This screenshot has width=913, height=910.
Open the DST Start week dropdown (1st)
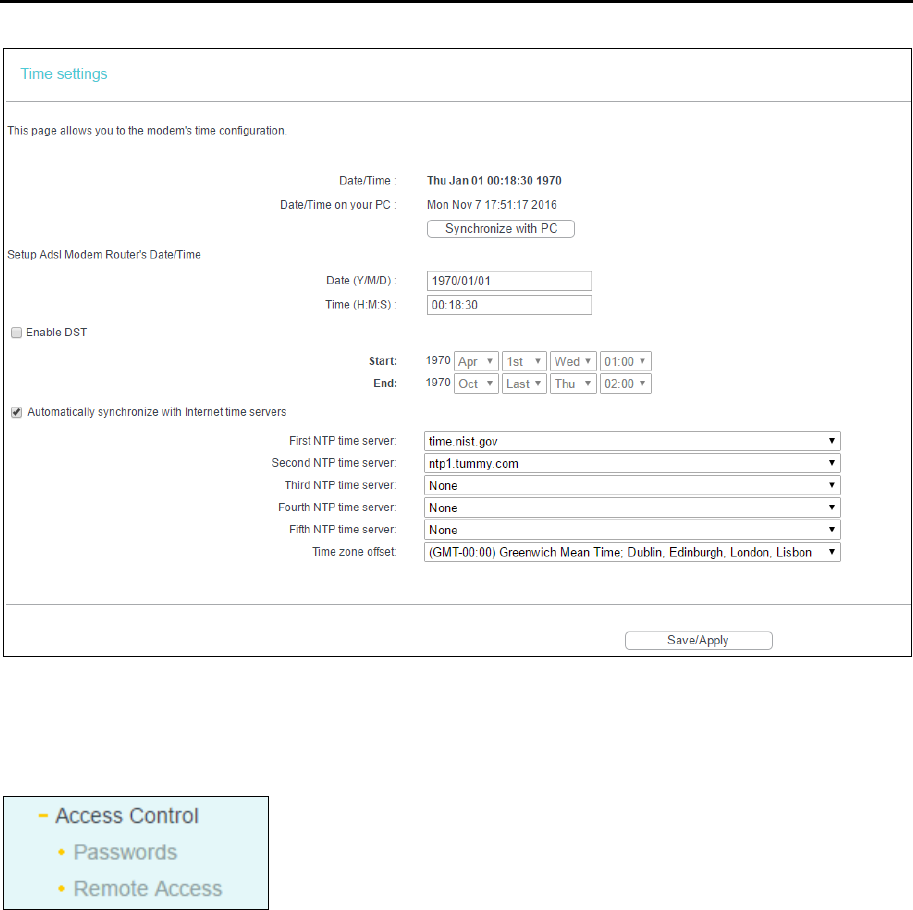pos(524,362)
